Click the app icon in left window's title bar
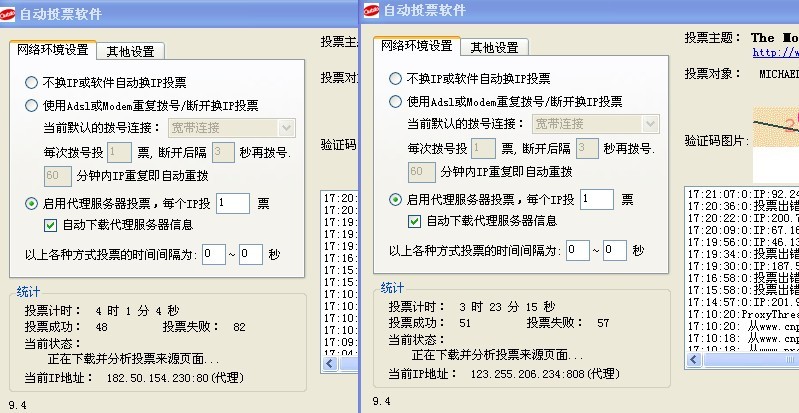 click(10, 11)
